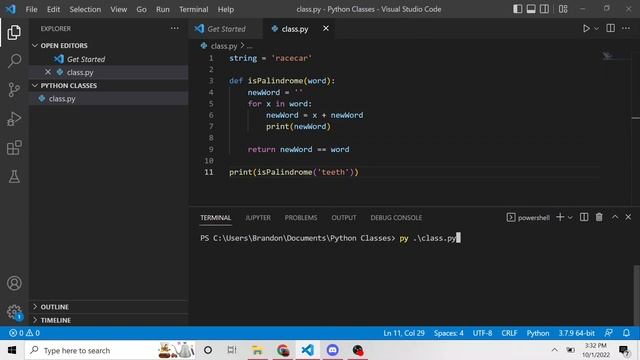Open the Search view in the activity bar
640x360 pixels.
(x=14, y=61)
